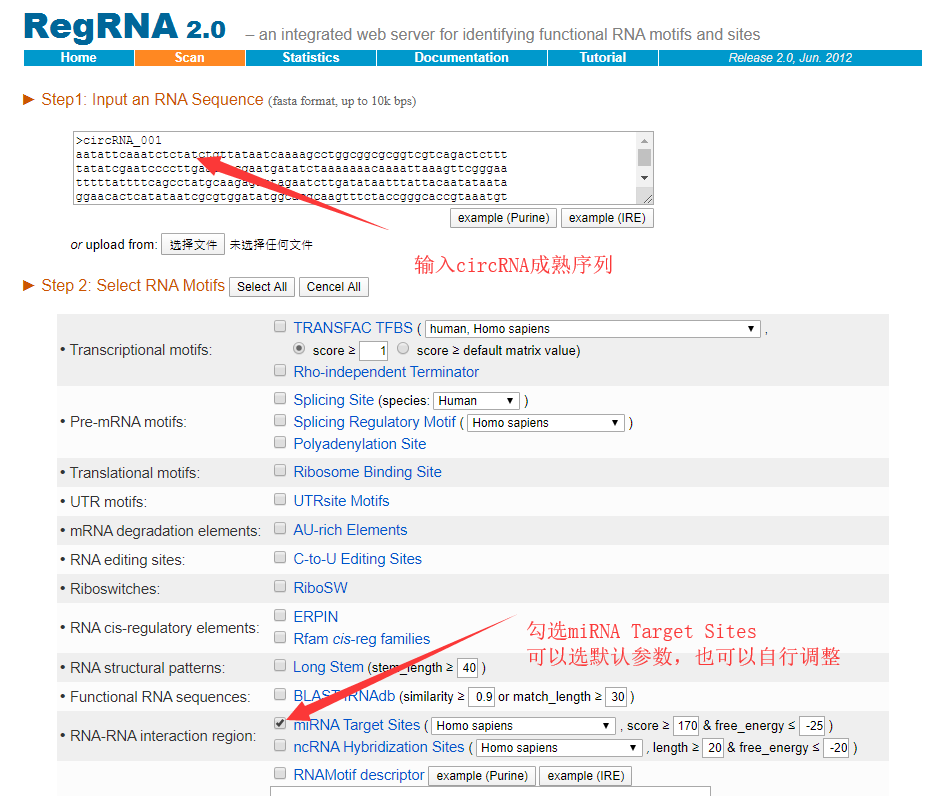Expand the TRANSFAC species dropdown
Screen dimensions: 929x796
[592, 328]
